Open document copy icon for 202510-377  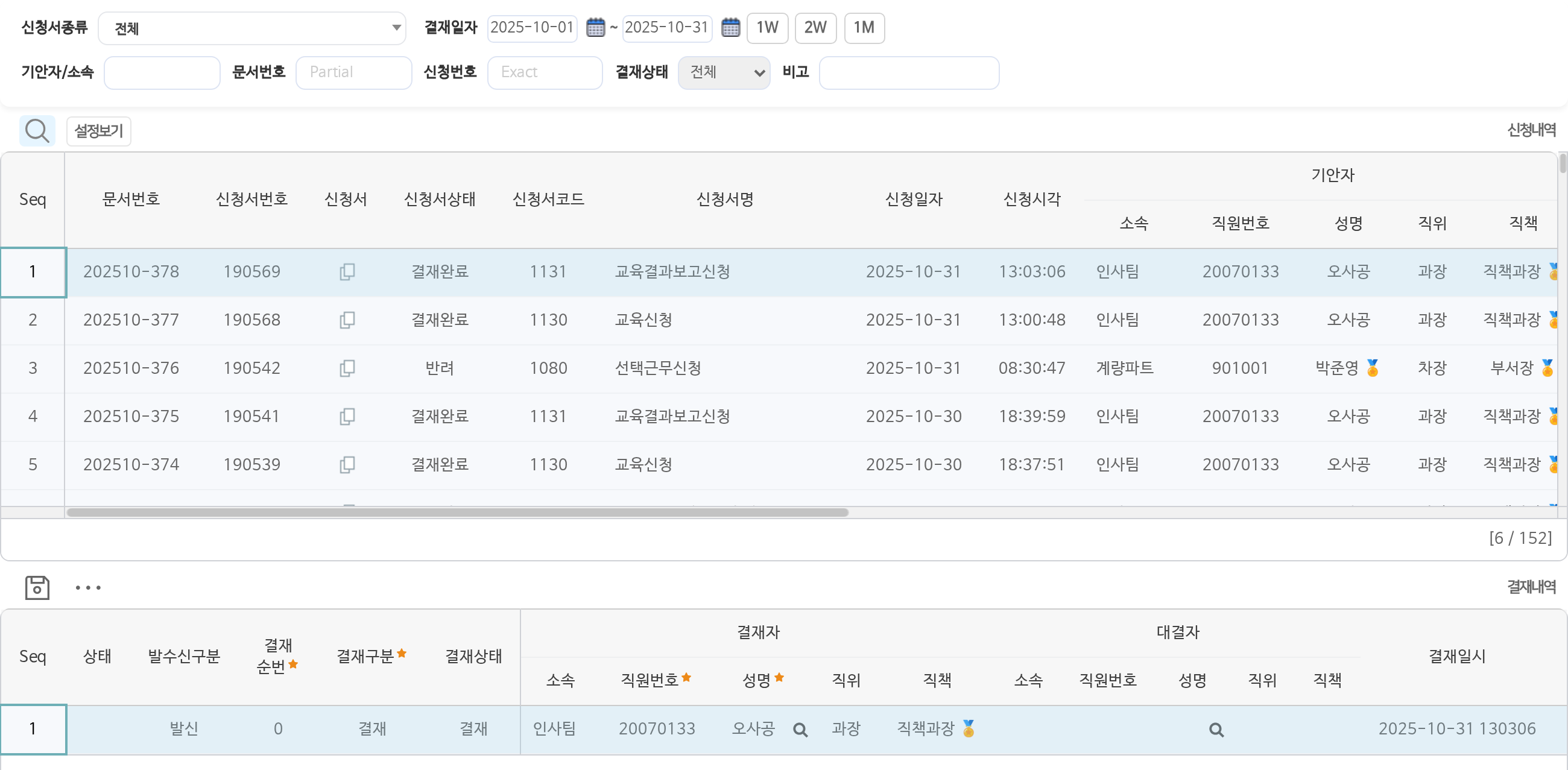[347, 320]
